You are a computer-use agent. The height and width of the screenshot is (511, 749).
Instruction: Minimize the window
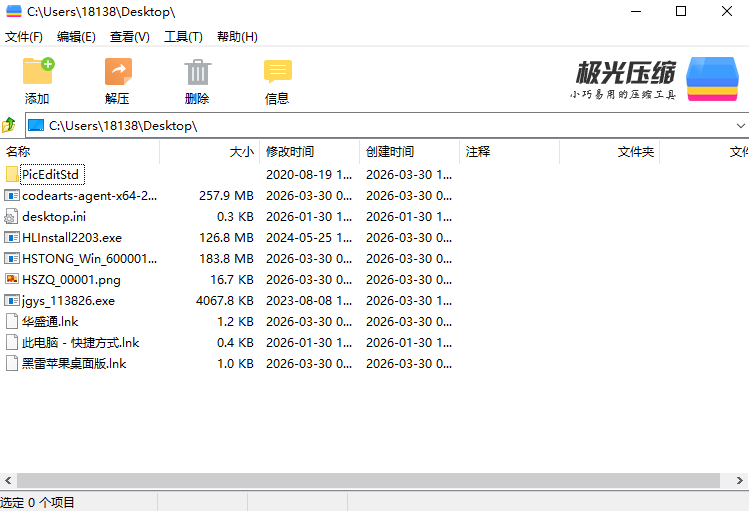pos(636,11)
